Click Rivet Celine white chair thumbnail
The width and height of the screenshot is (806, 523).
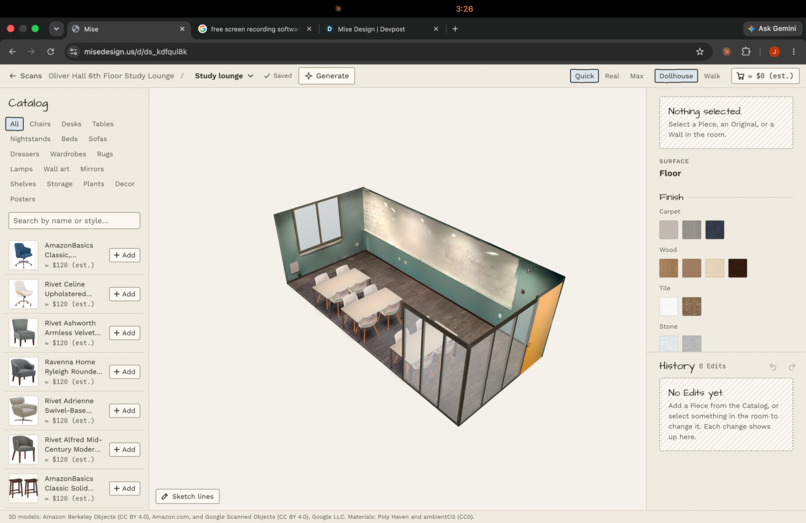[x=23, y=294]
